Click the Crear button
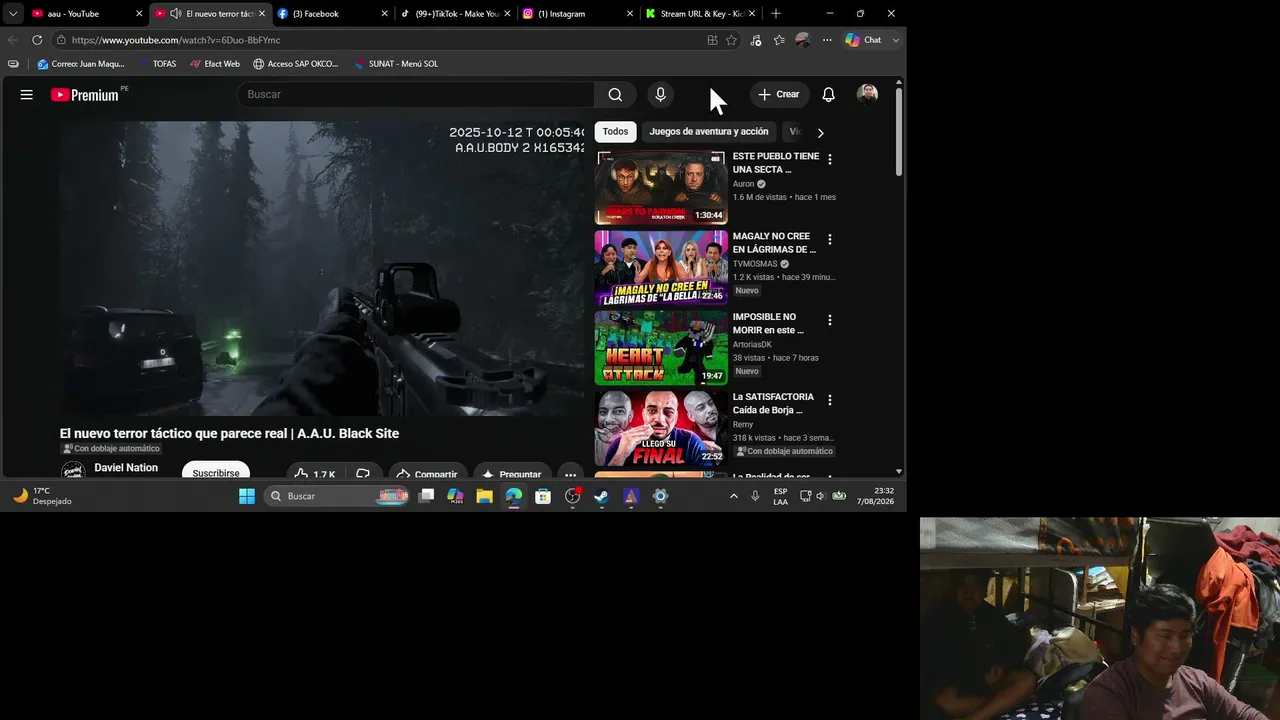The height and width of the screenshot is (720, 1280). click(779, 95)
